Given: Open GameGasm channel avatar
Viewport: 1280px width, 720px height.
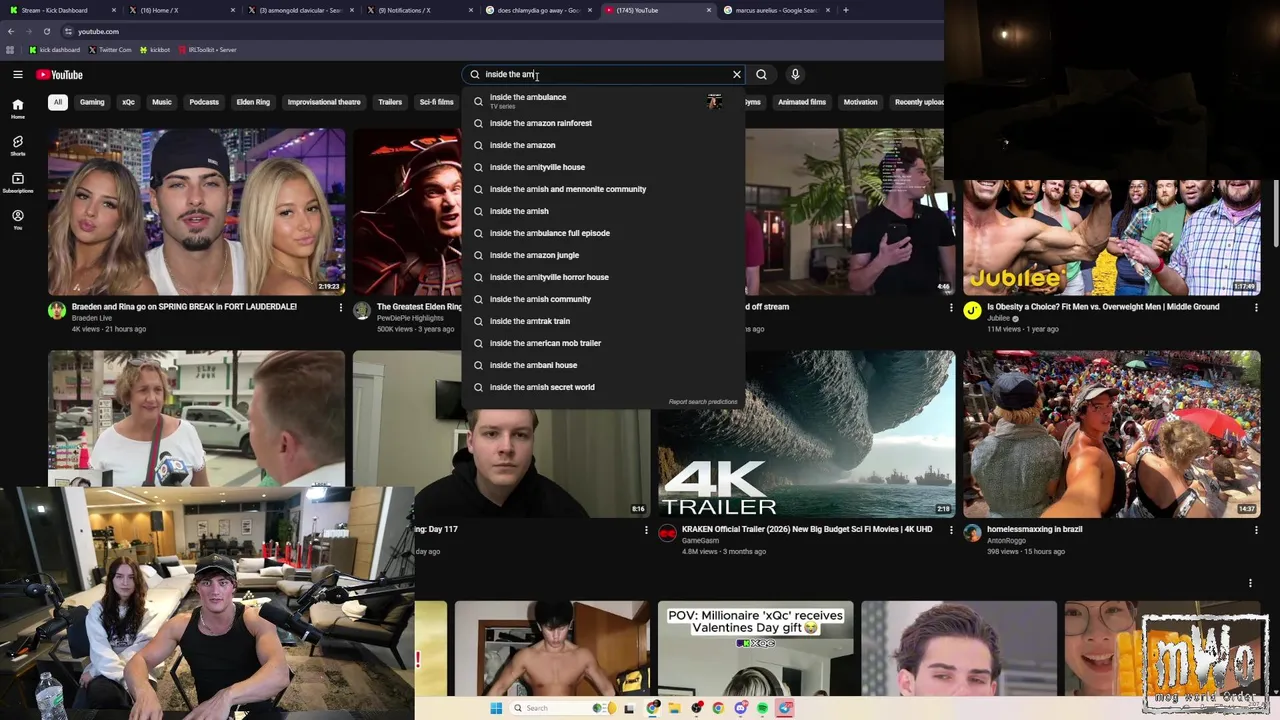Looking at the screenshot, I should pos(667,533).
